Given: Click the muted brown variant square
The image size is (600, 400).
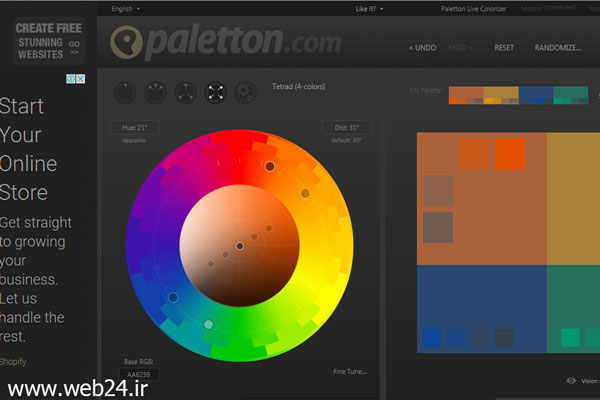Looking at the screenshot, I should pyautogui.click(x=438, y=191).
